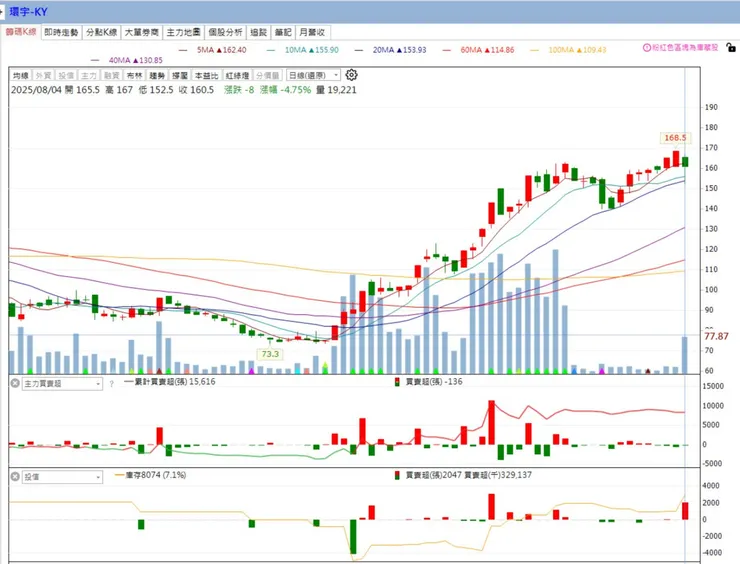Switch to the 主力地圖 tab
This screenshot has width=740, height=564.
[x=183, y=32]
